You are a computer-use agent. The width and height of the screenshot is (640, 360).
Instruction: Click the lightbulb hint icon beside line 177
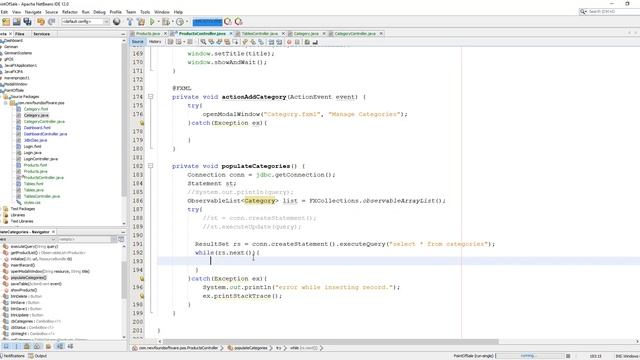[x=142, y=123]
